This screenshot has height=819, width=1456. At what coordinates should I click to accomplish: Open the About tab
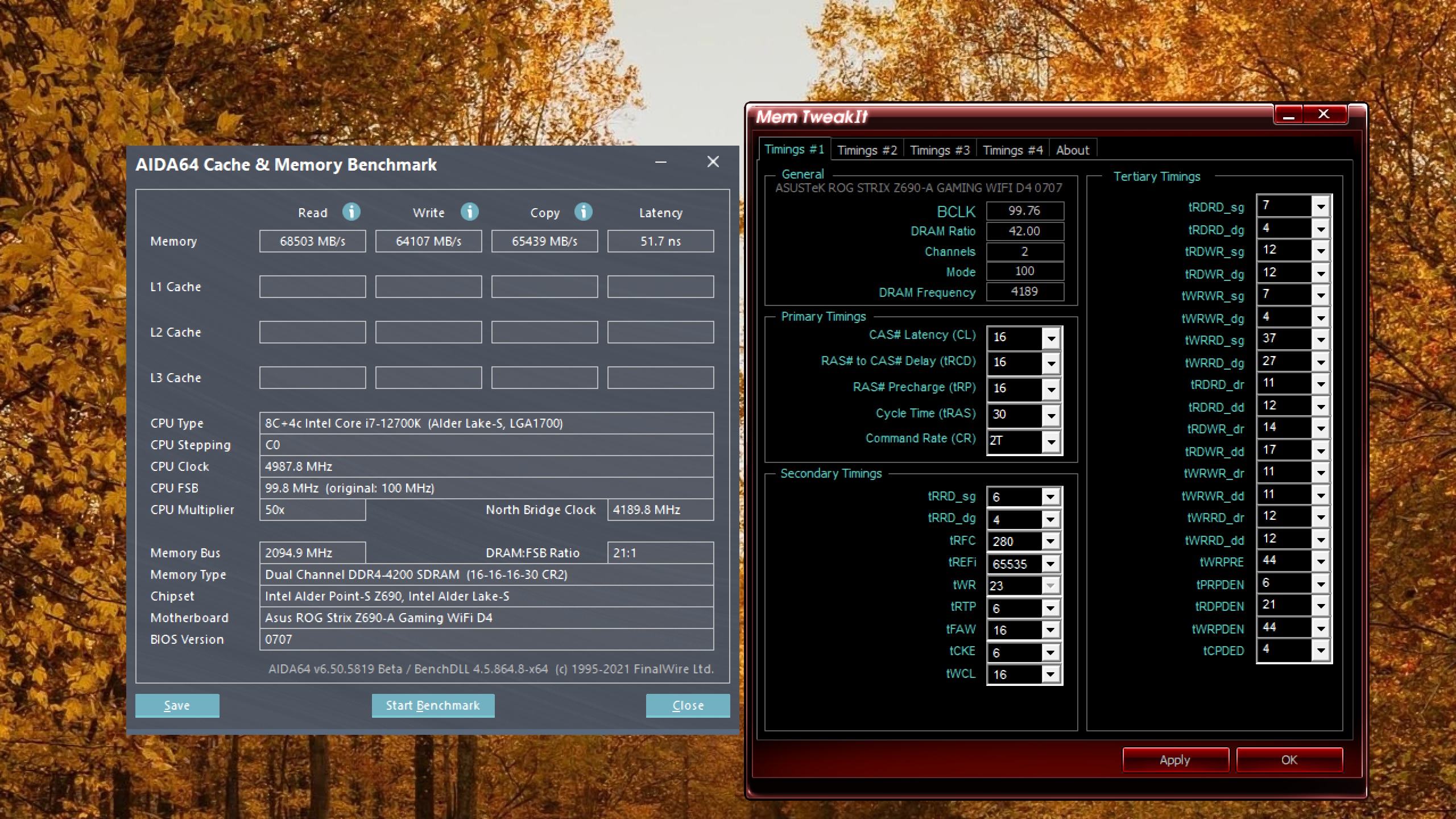click(1072, 150)
